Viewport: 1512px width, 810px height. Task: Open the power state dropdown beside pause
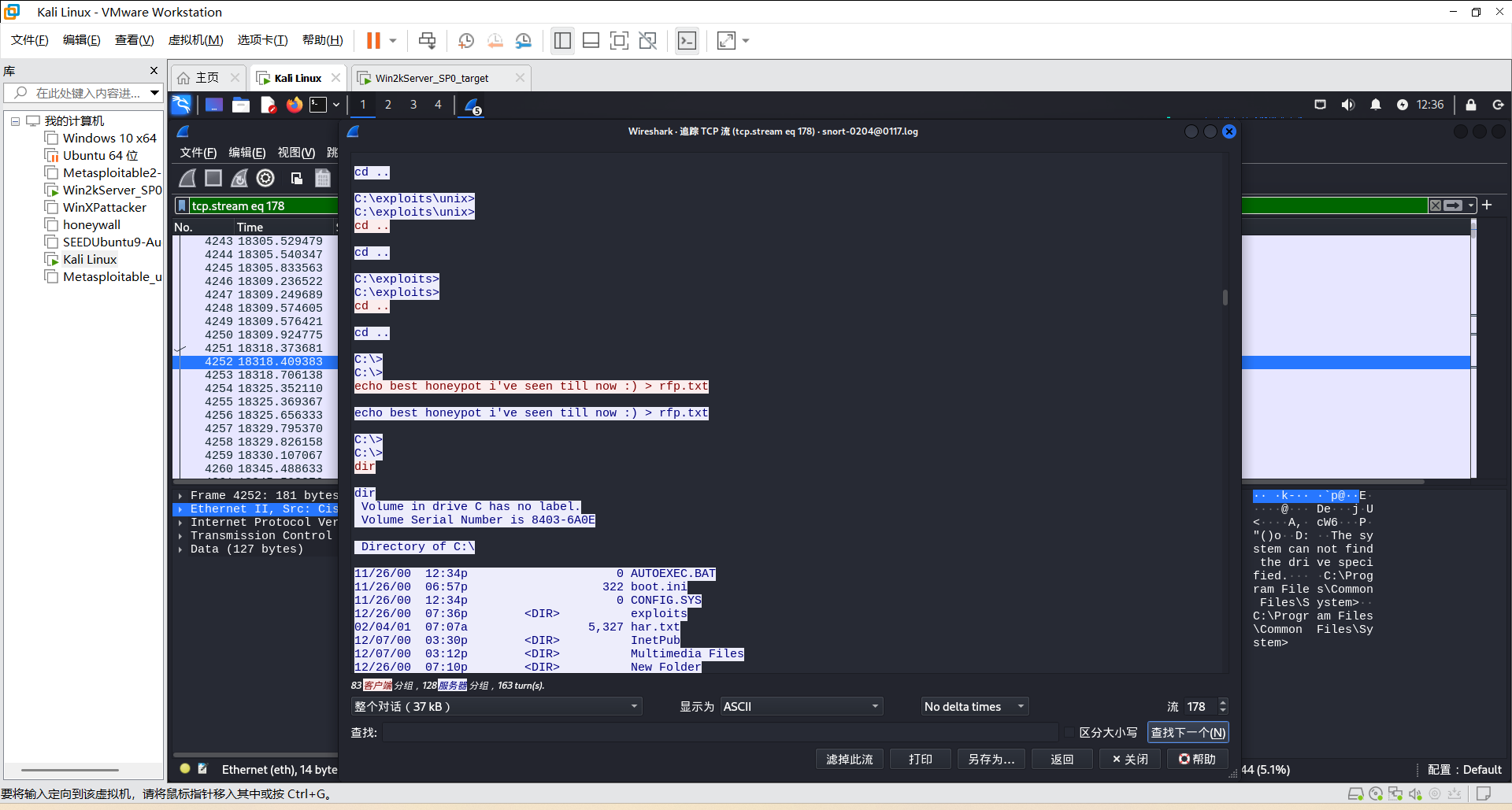[393, 40]
